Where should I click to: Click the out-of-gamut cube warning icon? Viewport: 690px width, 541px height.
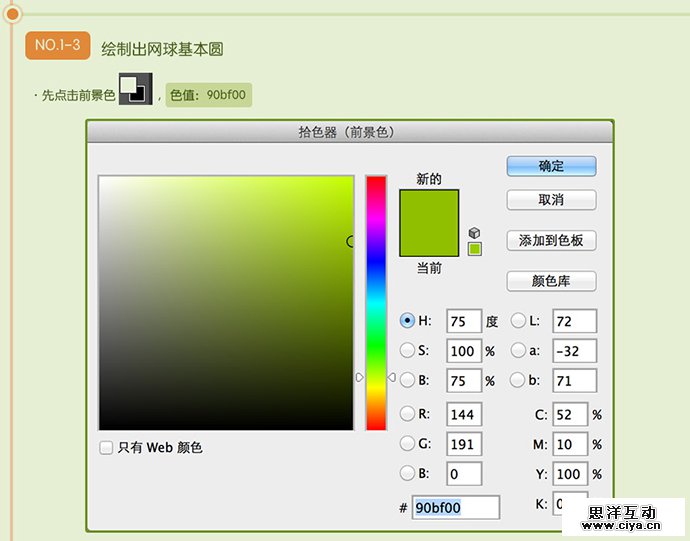[x=474, y=232]
